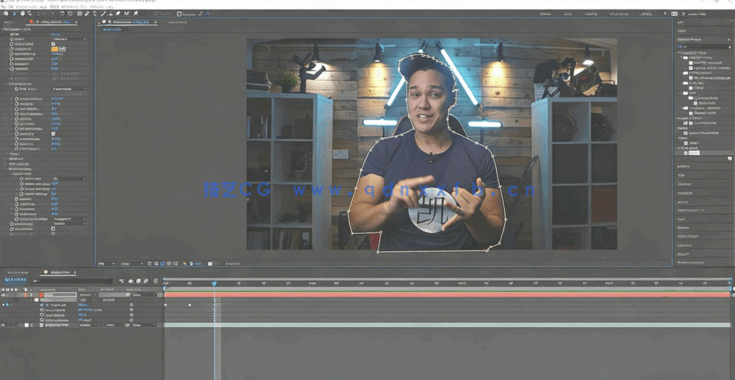Image resolution: width=735 pixels, height=380 pixels.
Task: Toggle the checkbox in the second effect property row
Action: tap(53, 44)
